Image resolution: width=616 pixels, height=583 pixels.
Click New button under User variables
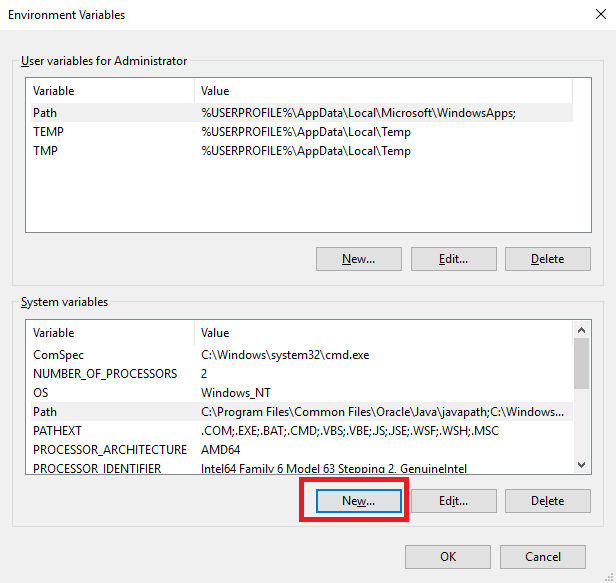[x=359, y=259]
